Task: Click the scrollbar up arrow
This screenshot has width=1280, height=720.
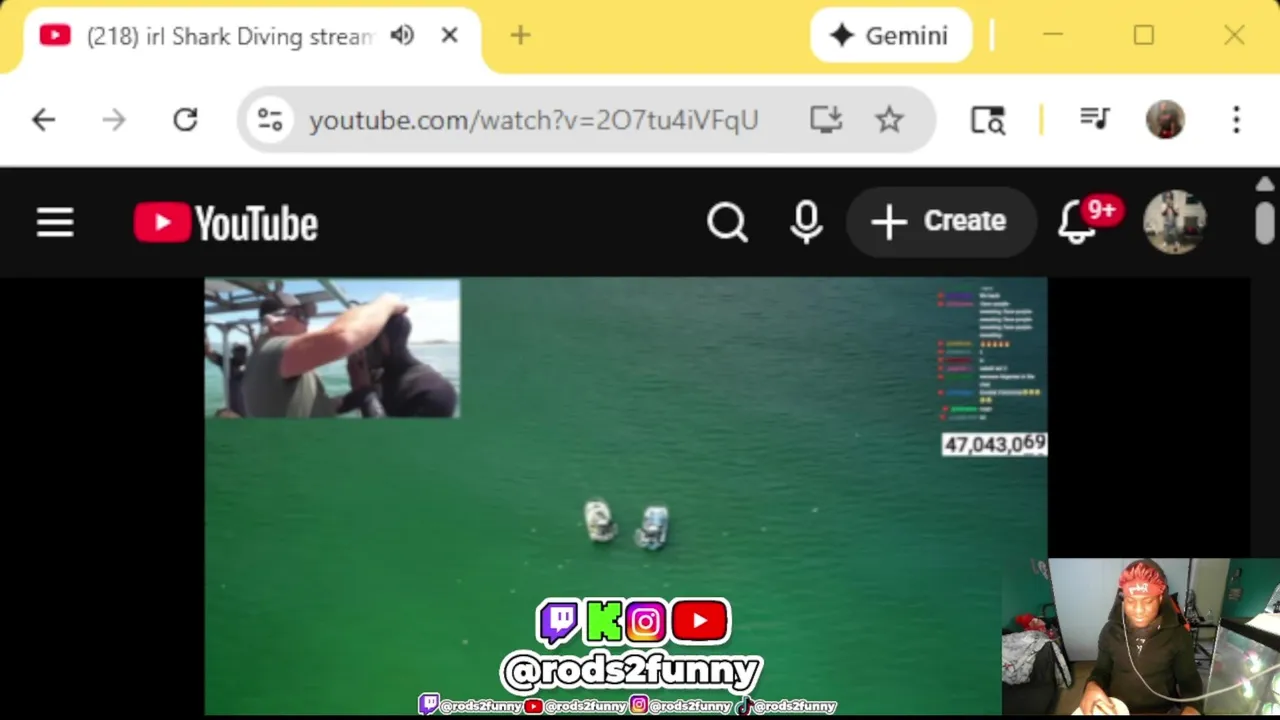Action: pos(1265,184)
